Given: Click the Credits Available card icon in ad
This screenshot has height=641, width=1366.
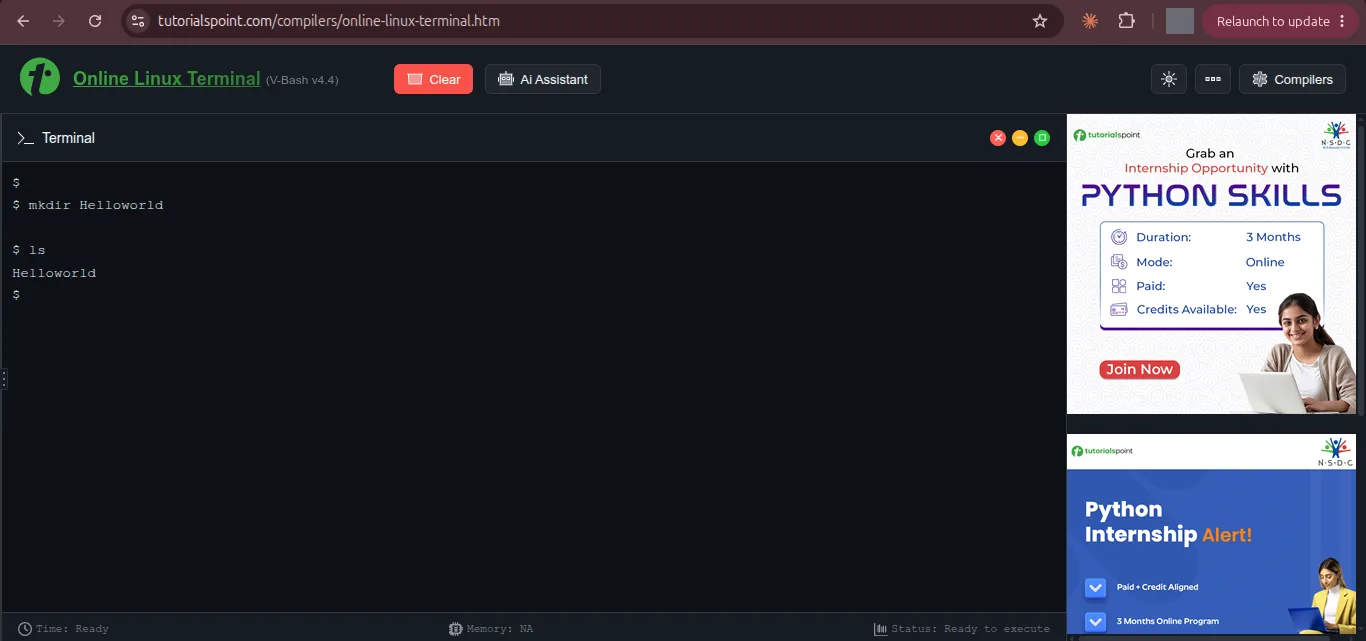Looking at the screenshot, I should (x=1119, y=309).
